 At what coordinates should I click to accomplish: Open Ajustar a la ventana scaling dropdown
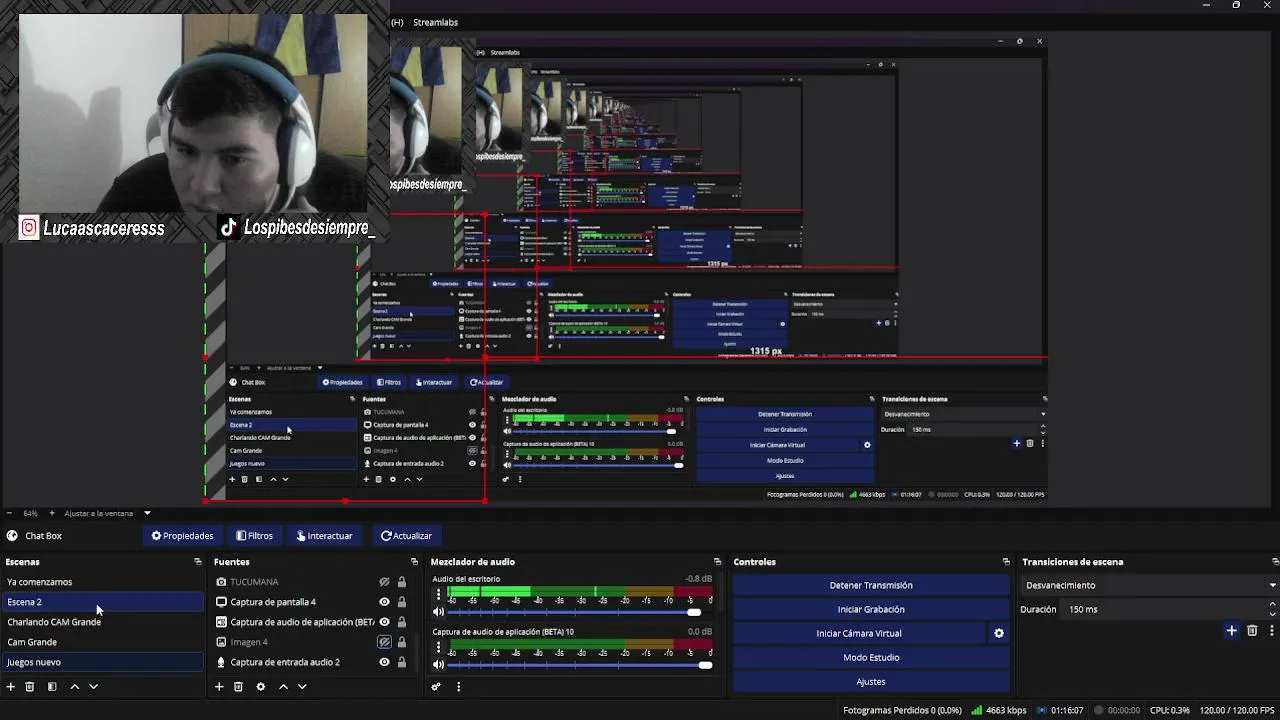[x=108, y=513]
